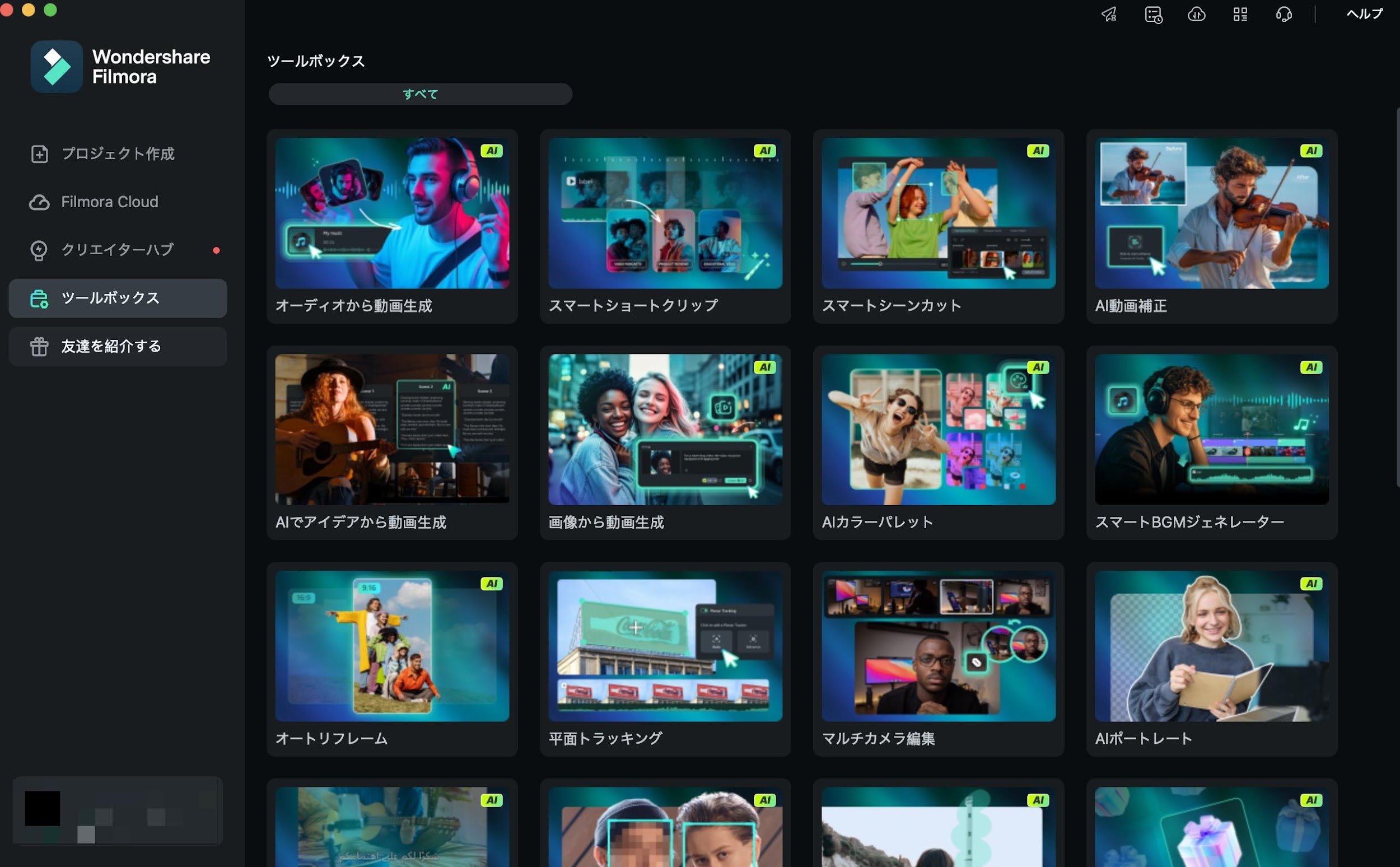The height and width of the screenshot is (867, 1400).
Task: Open スマートショートクリップ thumbnail
Action: pos(665,213)
